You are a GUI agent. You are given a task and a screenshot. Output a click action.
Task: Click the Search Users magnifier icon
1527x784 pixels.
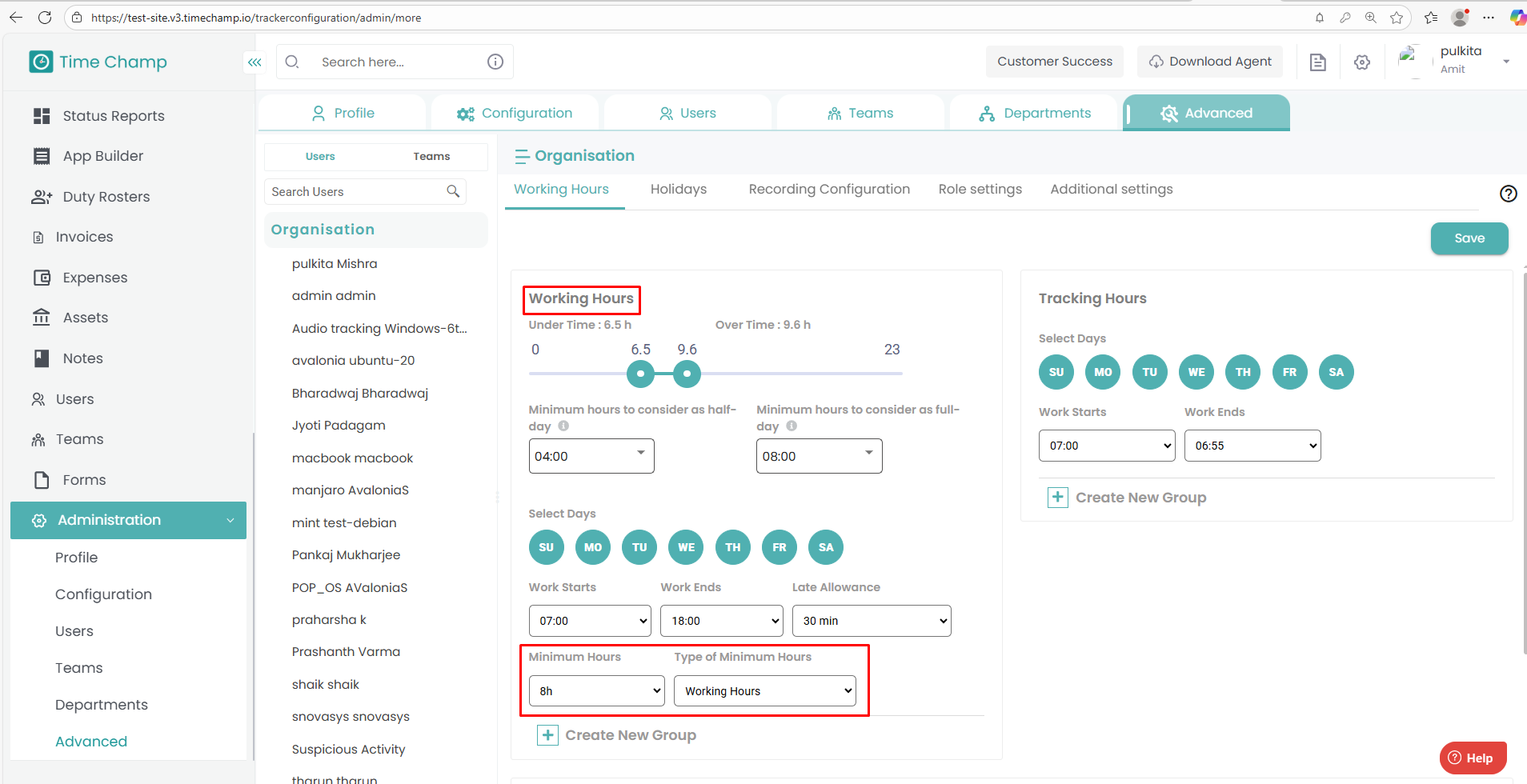(453, 191)
